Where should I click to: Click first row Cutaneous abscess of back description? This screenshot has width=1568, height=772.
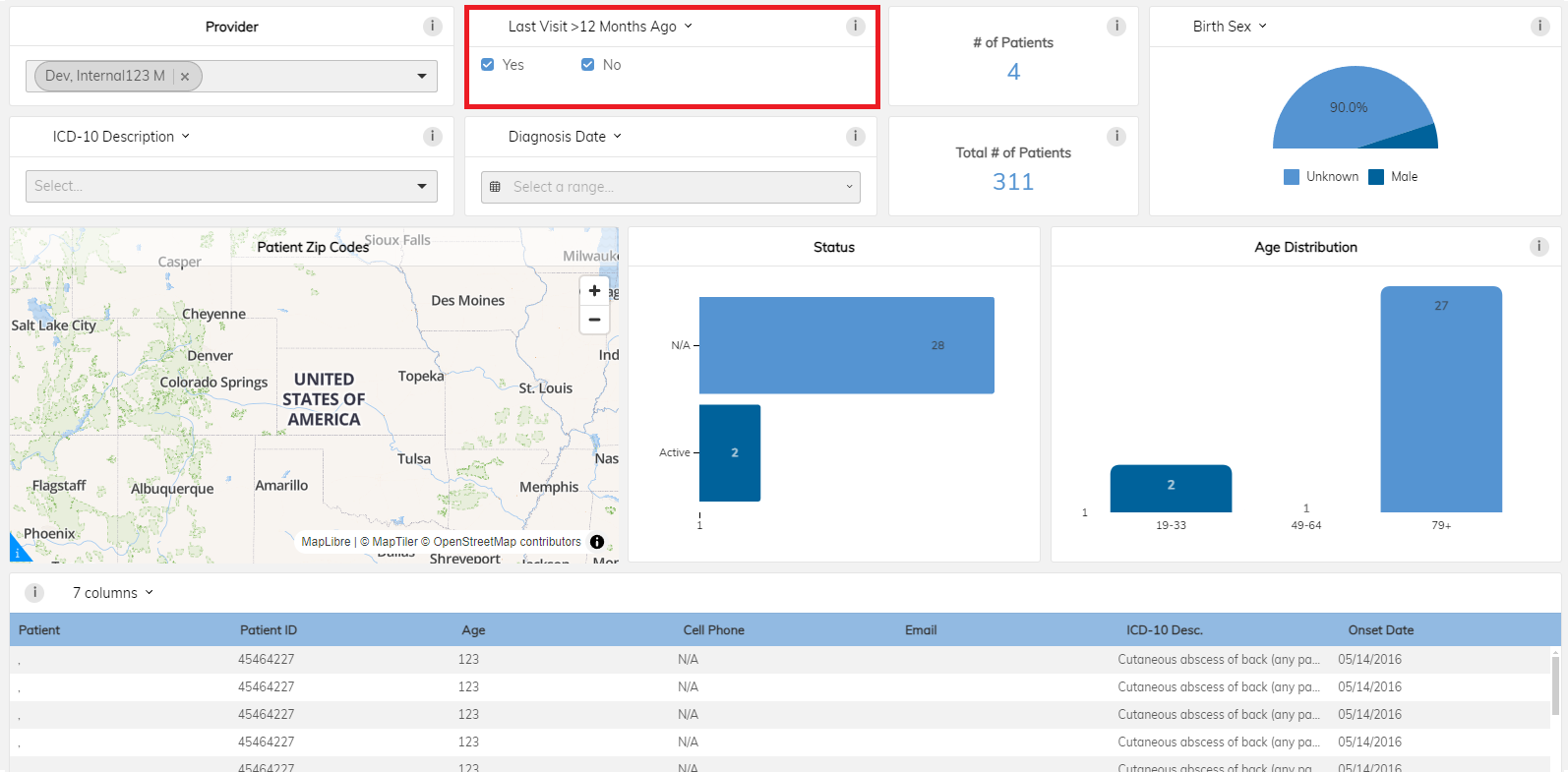tap(1219, 660)
